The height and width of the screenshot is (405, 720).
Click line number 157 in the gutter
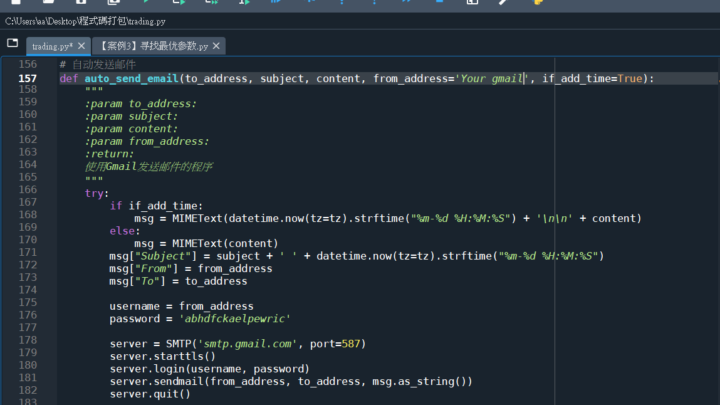(x=27, y=79)
